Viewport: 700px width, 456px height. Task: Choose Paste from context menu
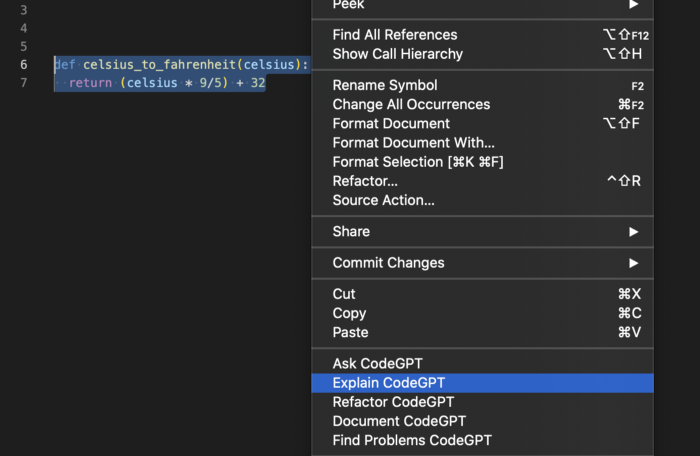click(350, 332)
